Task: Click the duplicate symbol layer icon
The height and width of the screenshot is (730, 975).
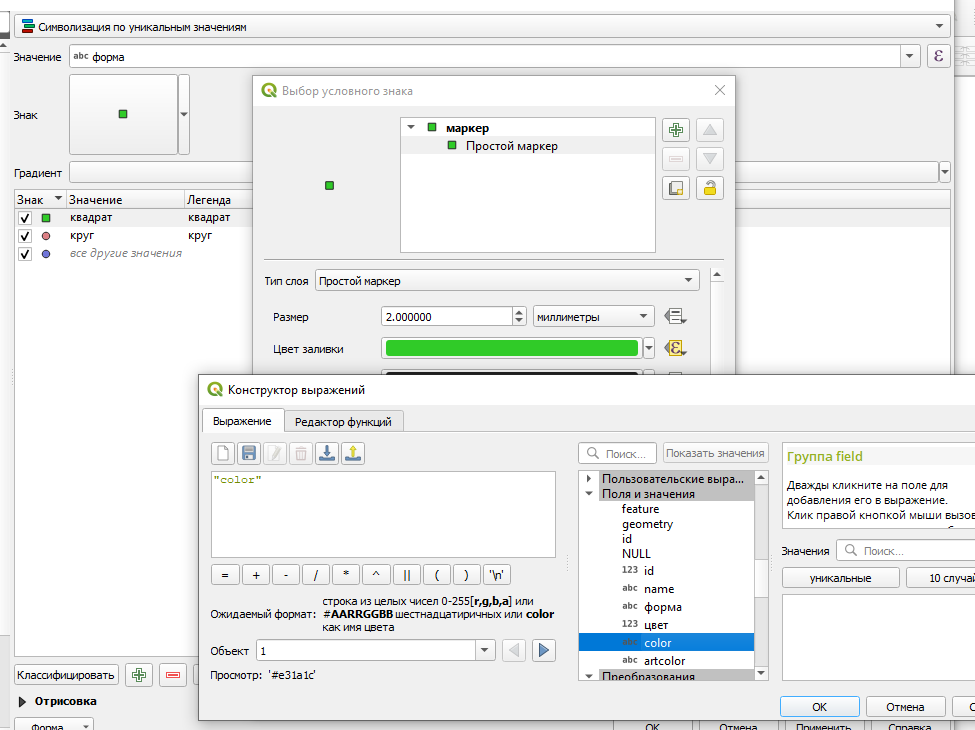Action: (x=676, y=187)
